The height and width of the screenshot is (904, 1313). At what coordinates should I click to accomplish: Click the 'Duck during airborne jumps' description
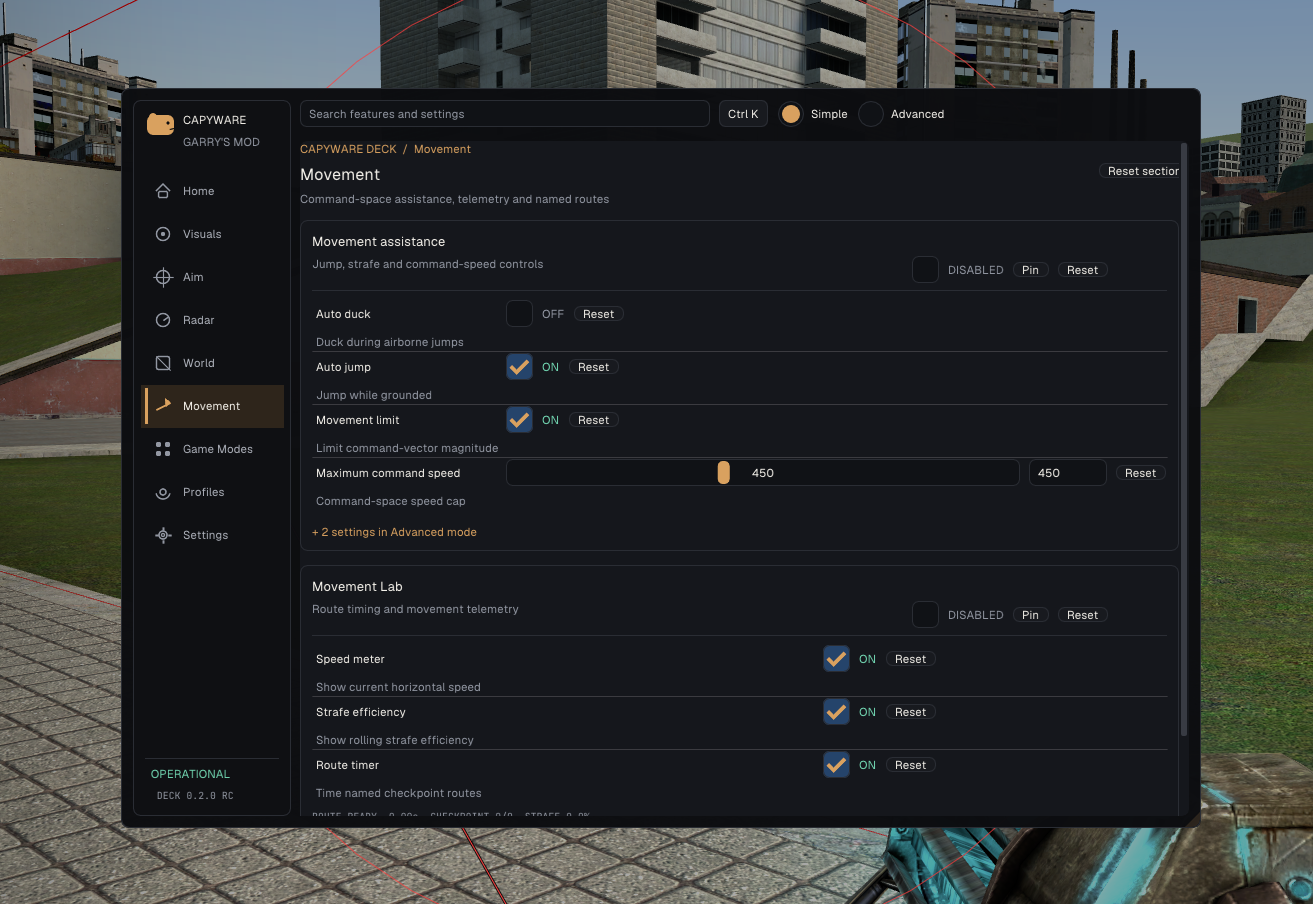390,342
